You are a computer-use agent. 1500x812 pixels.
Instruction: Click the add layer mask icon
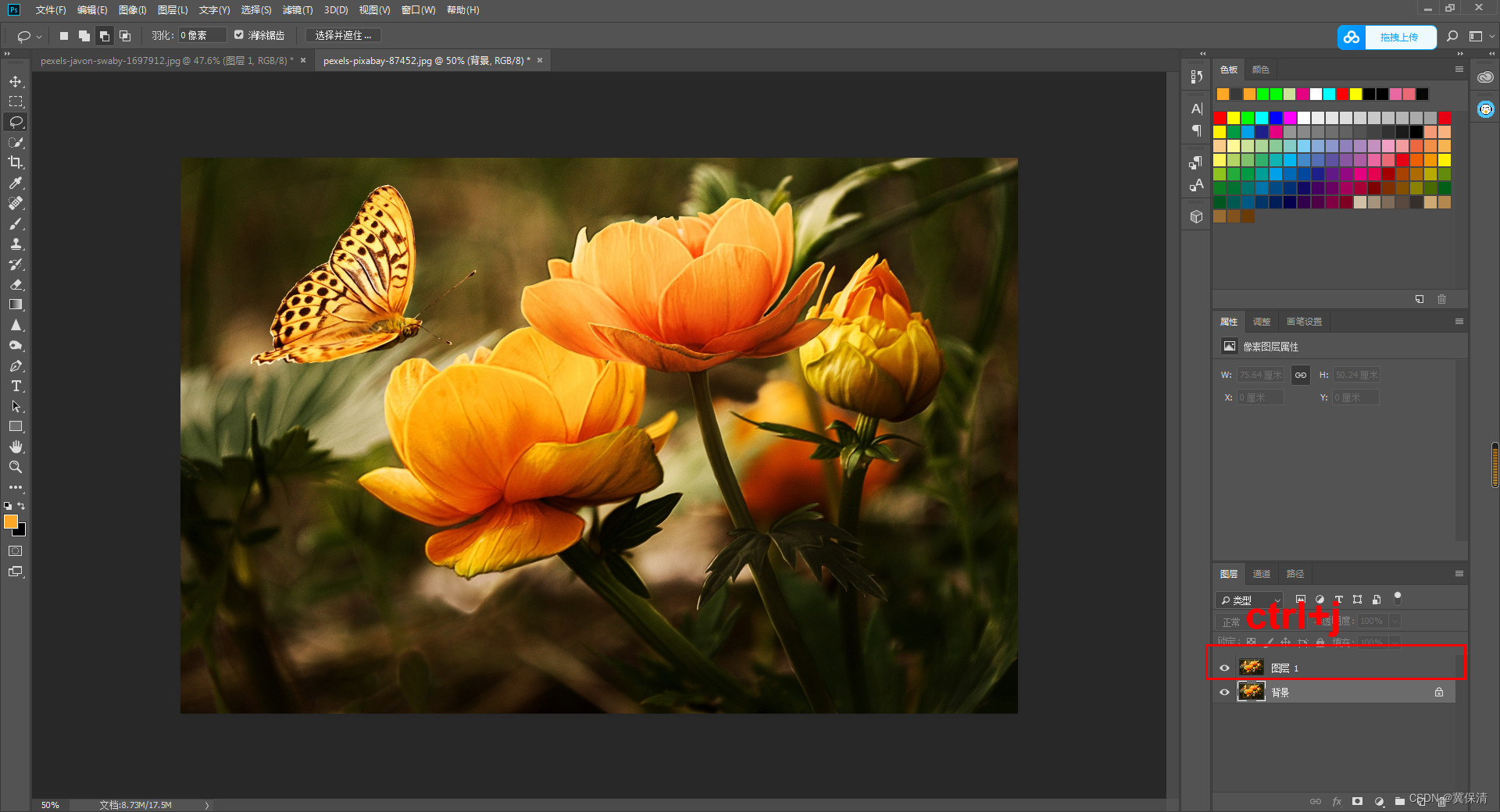pyautogui.click(x=1358, y=801)
